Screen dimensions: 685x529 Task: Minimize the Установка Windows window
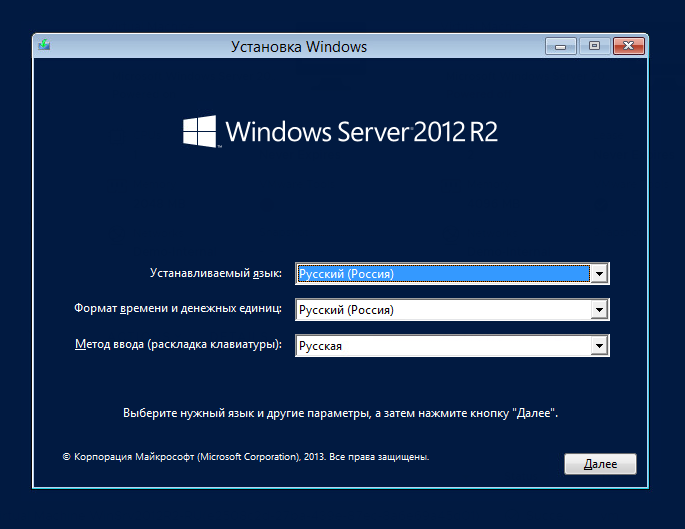point(560,46)
